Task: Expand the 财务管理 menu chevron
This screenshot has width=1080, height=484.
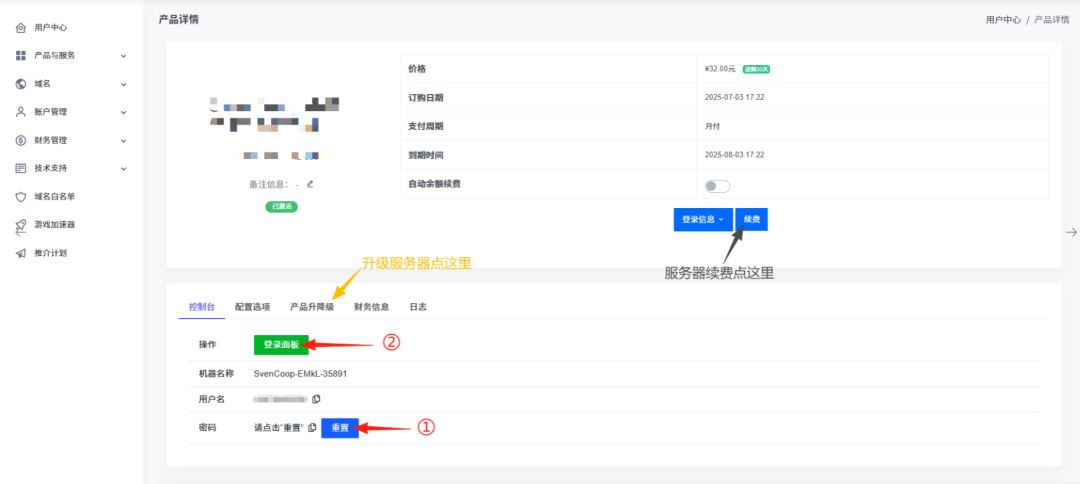Action: [123, 140]
